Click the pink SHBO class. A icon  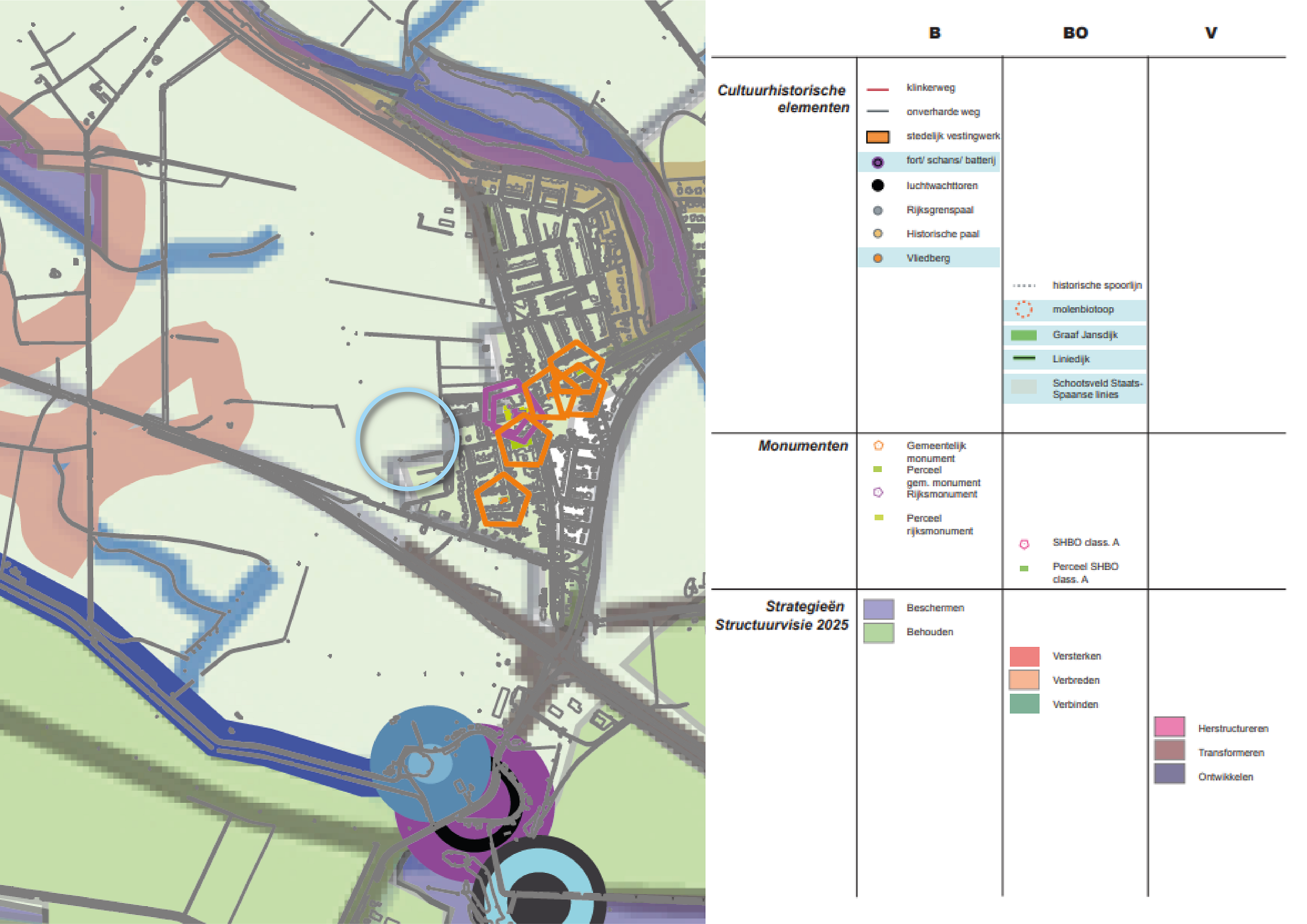pyautogui.click(x=1024, y=544)
